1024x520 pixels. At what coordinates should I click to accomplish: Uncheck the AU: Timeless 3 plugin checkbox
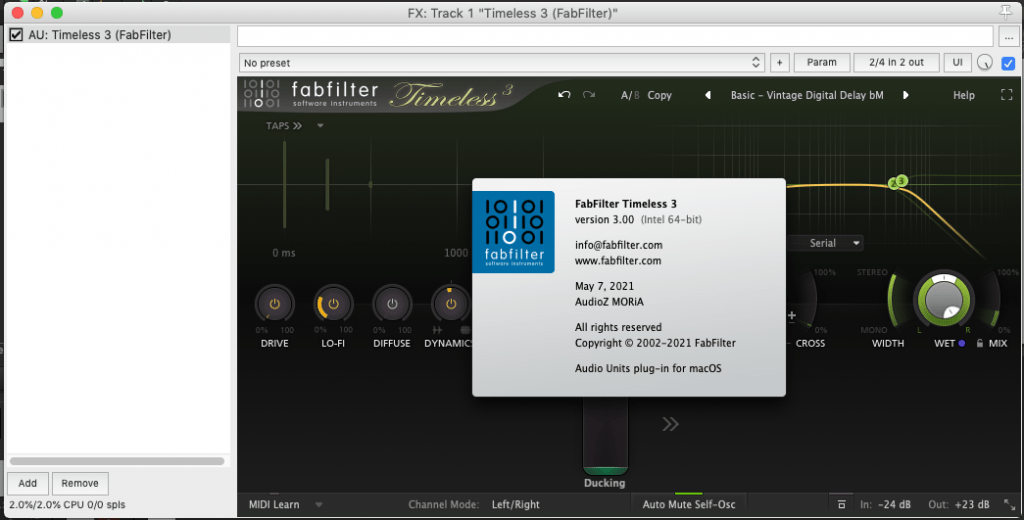point(16,35)
